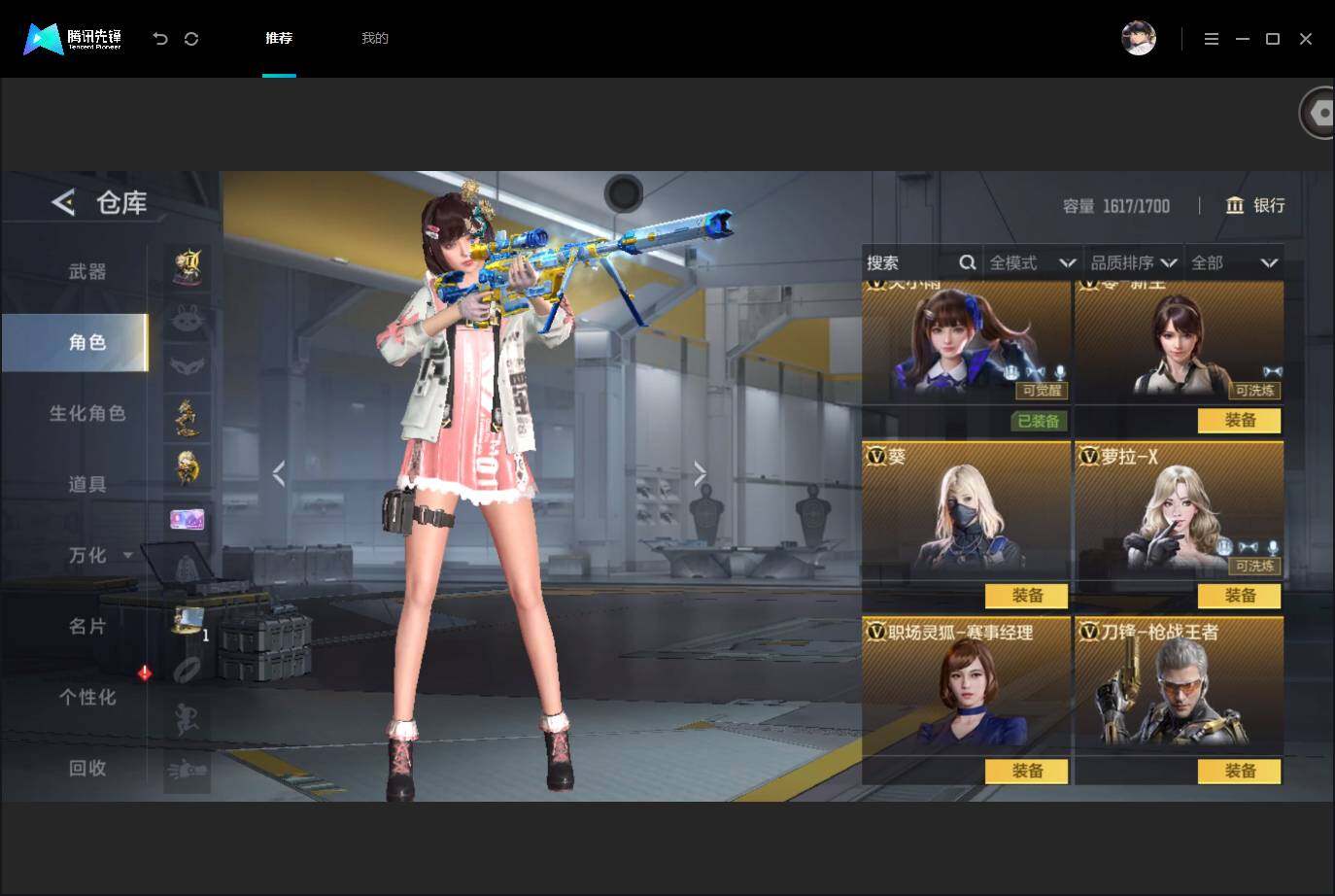This screenshot has height=896, width=1335.
Task: Select the 生化角色 category
Action: [x=87, y=413]
